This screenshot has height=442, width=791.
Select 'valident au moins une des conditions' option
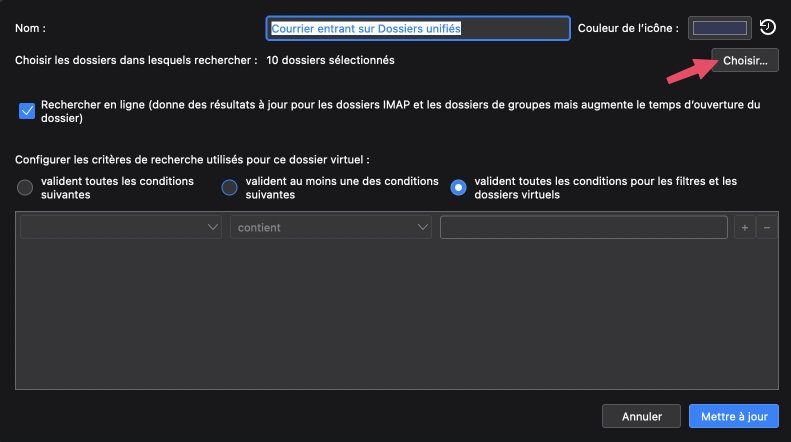pyautogui.click(x=229, y=188)
